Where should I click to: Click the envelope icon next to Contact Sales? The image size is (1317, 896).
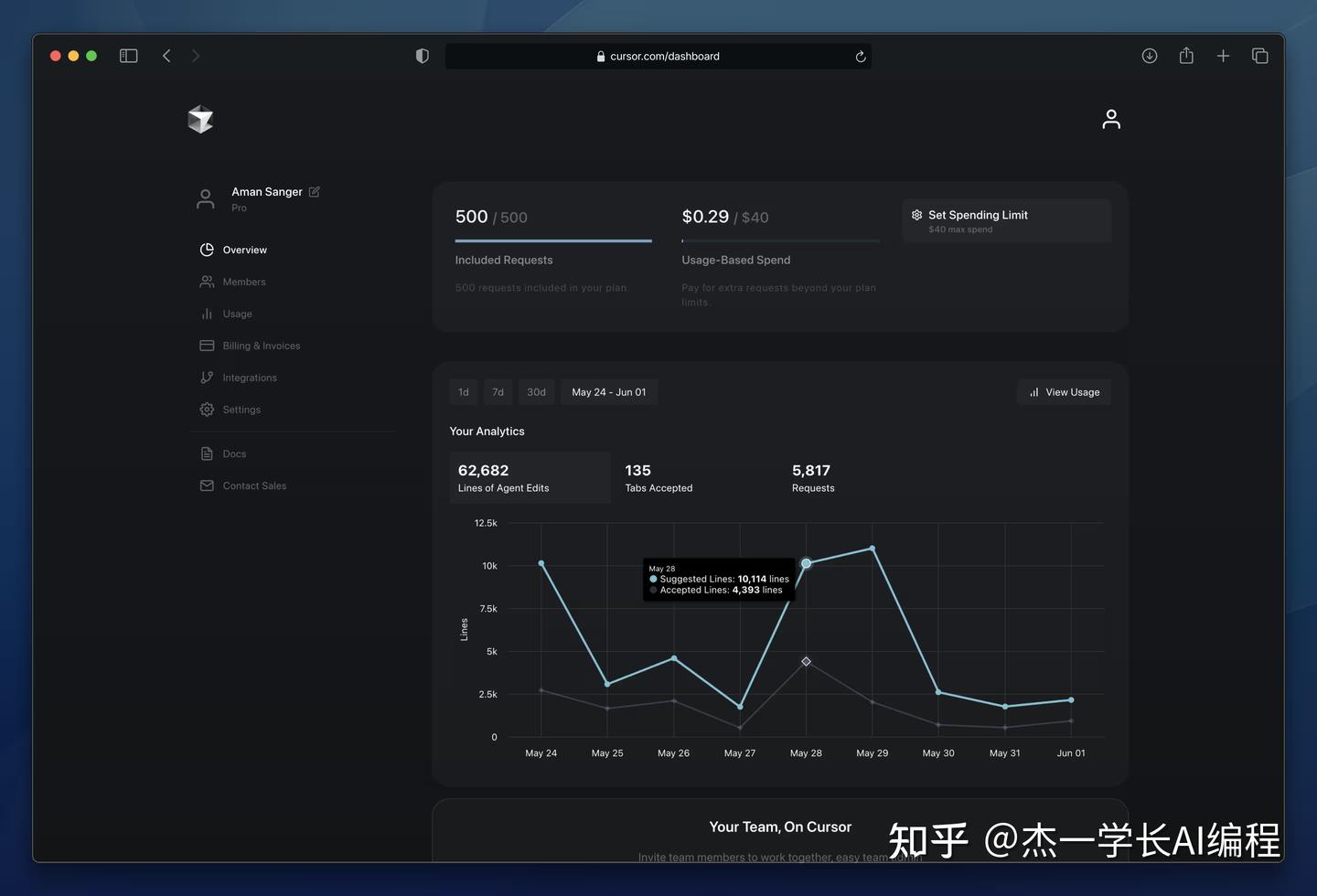tap(207, 485)
